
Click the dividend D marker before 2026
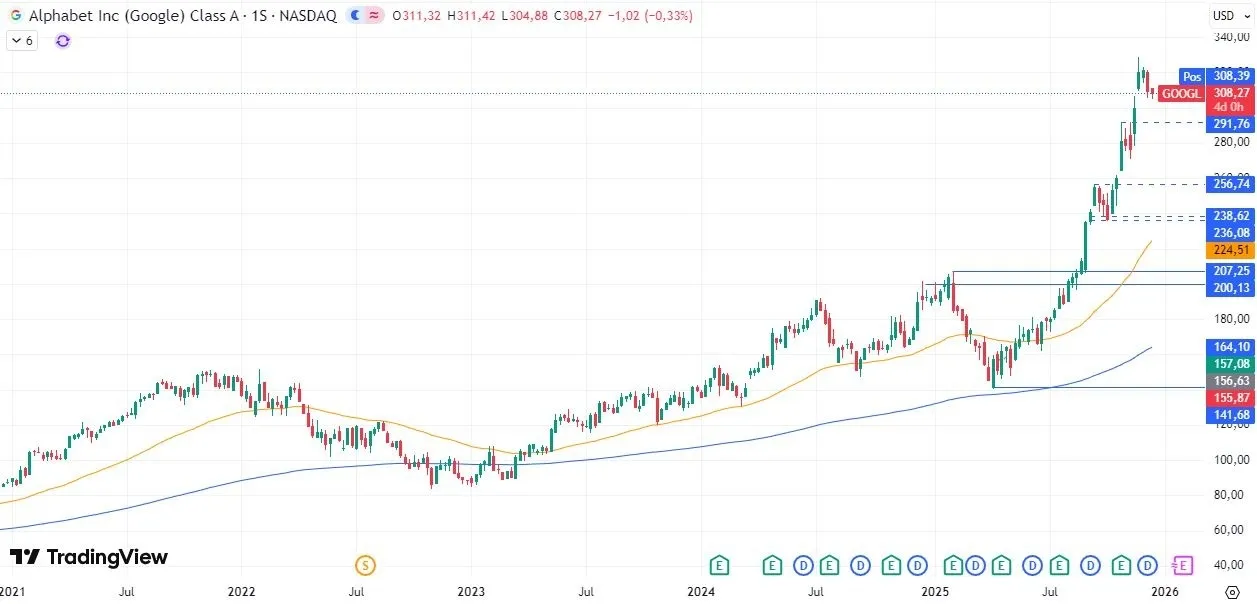pos(1148,565)
